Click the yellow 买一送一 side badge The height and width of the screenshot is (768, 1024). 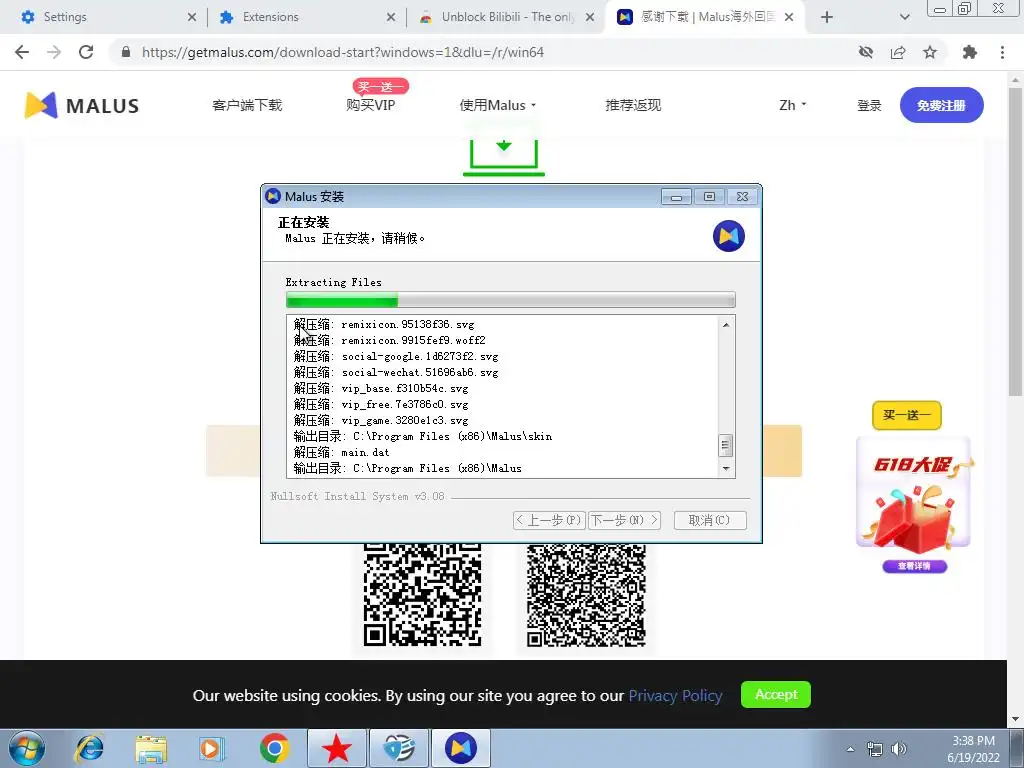pos(906,415)
